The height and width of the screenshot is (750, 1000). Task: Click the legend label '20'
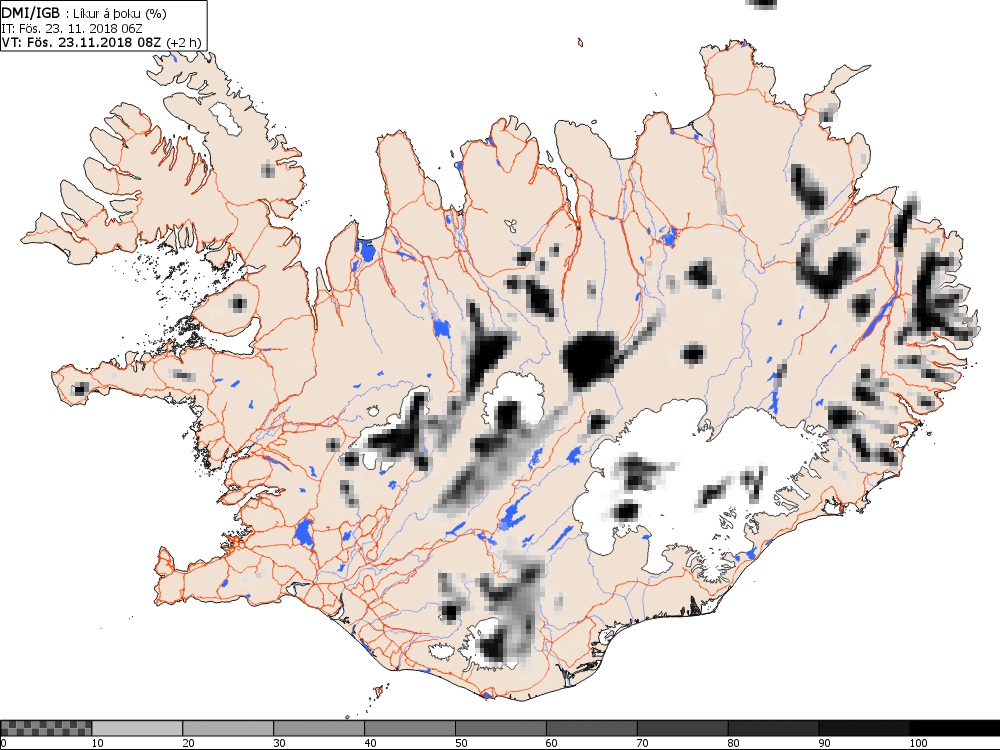pos(188,743)
